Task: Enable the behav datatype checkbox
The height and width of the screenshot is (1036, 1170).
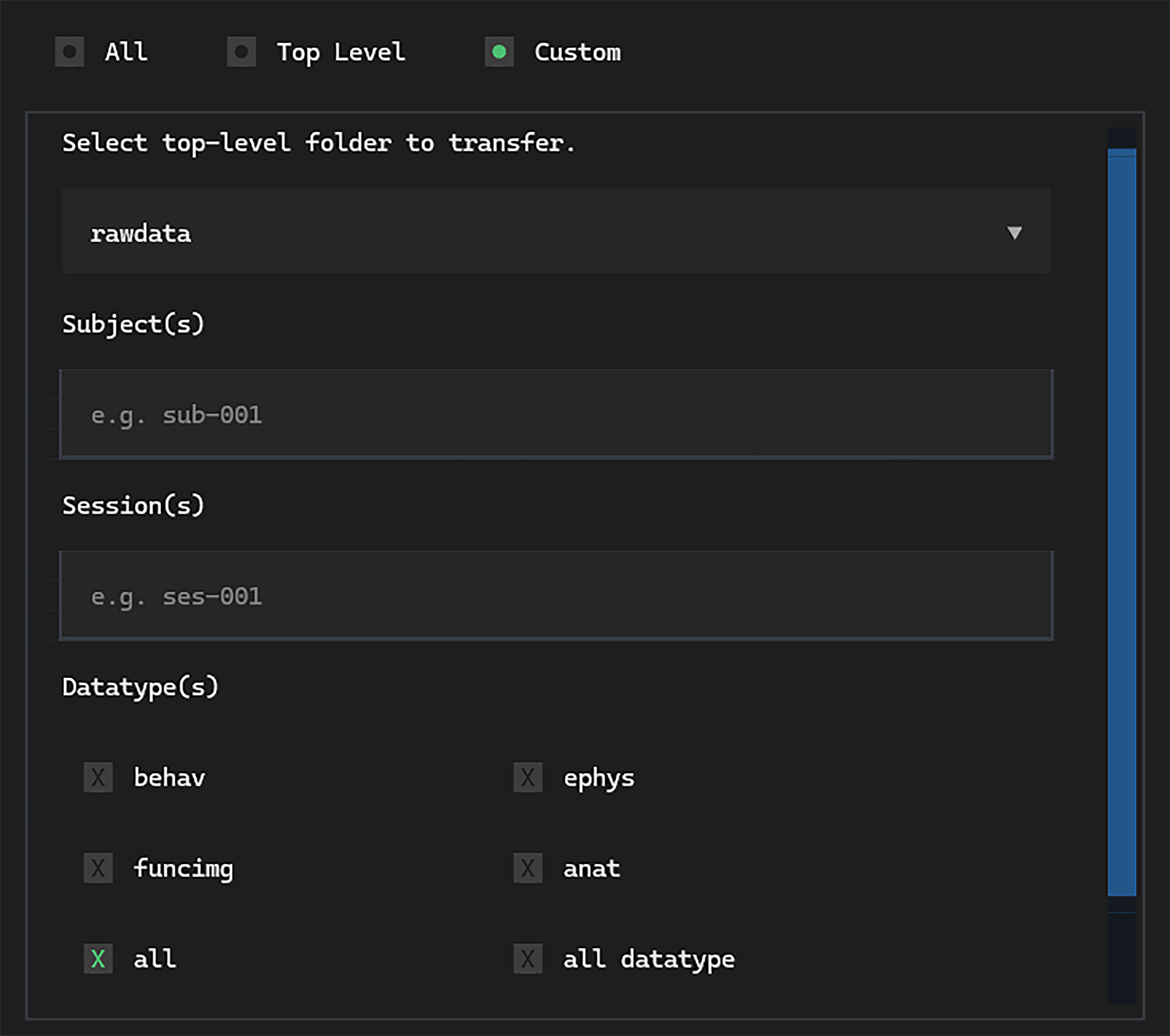Action: point(99,777)
